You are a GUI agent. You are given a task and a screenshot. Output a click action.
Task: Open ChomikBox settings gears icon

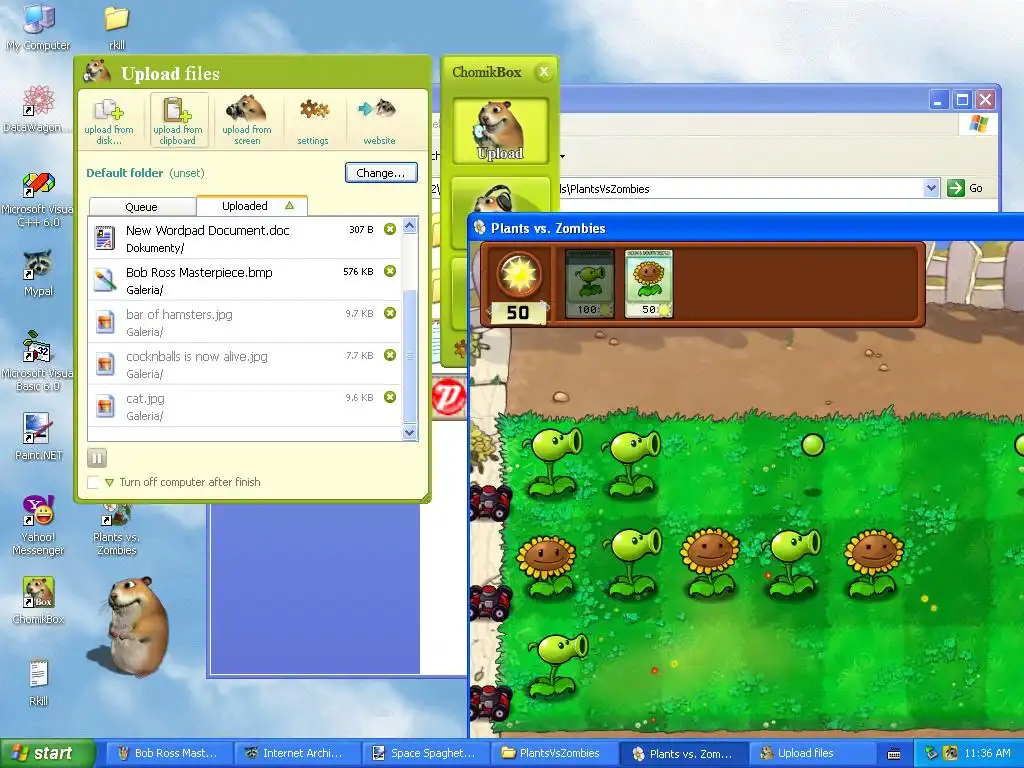[x=313, y=121]
